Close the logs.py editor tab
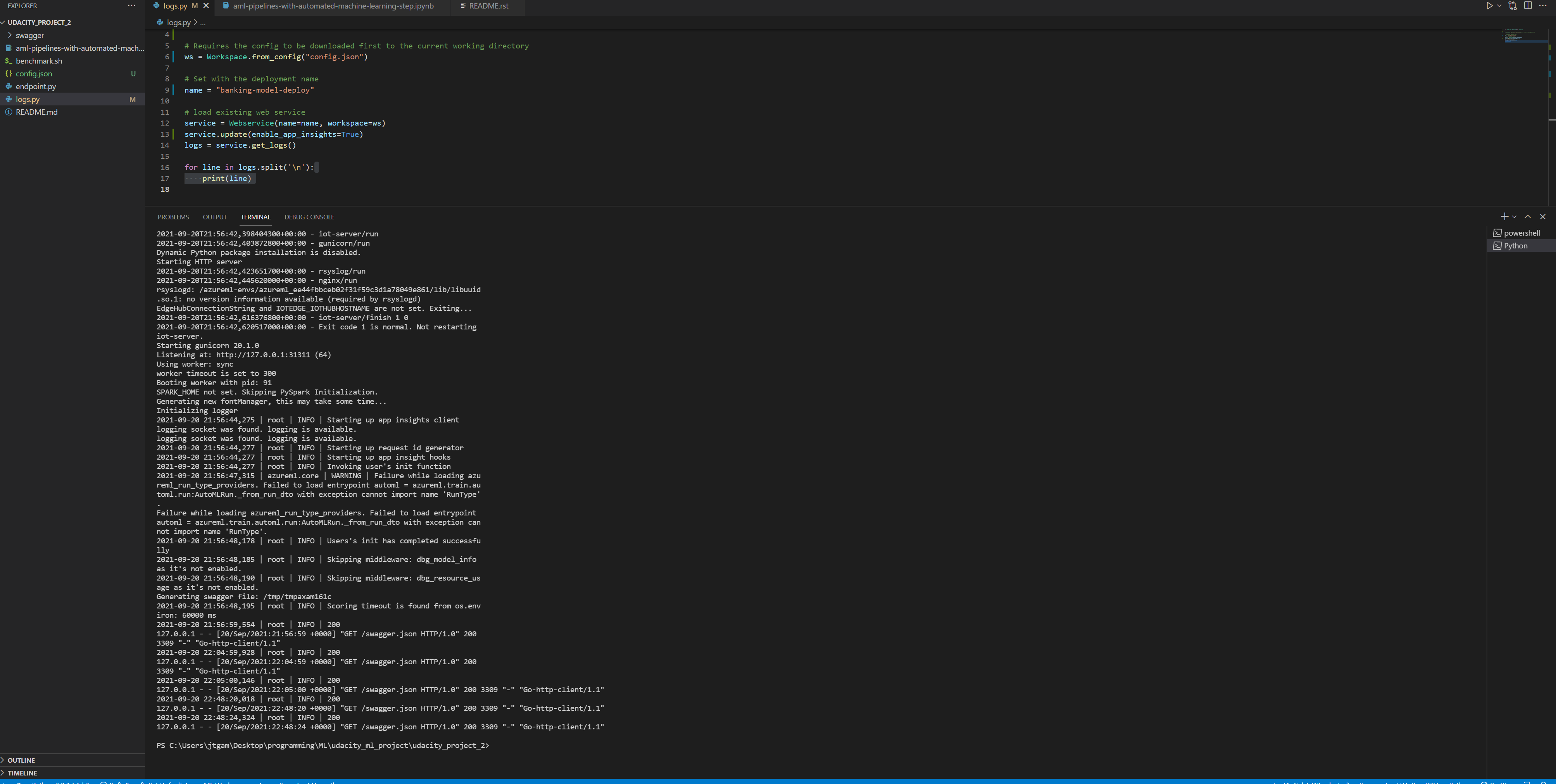Viewport: 1556px width, 784px height. point(206,5)
